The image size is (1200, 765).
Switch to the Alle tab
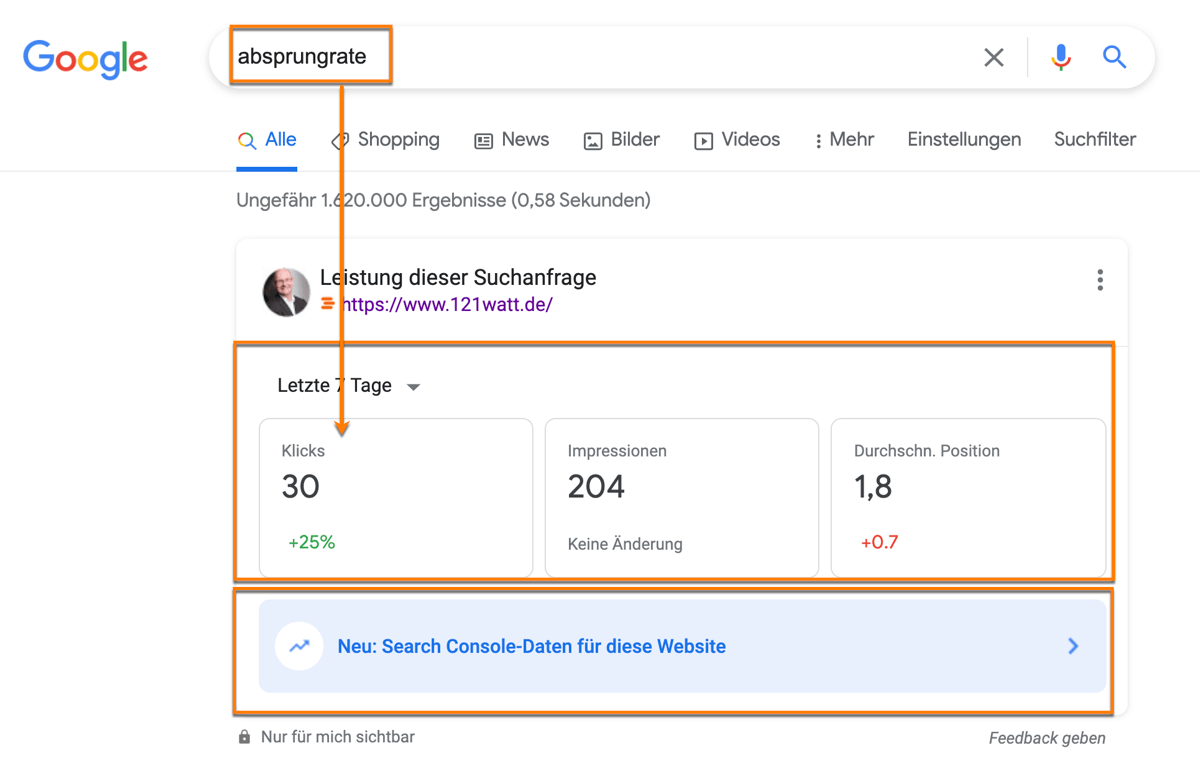point(267,140)
